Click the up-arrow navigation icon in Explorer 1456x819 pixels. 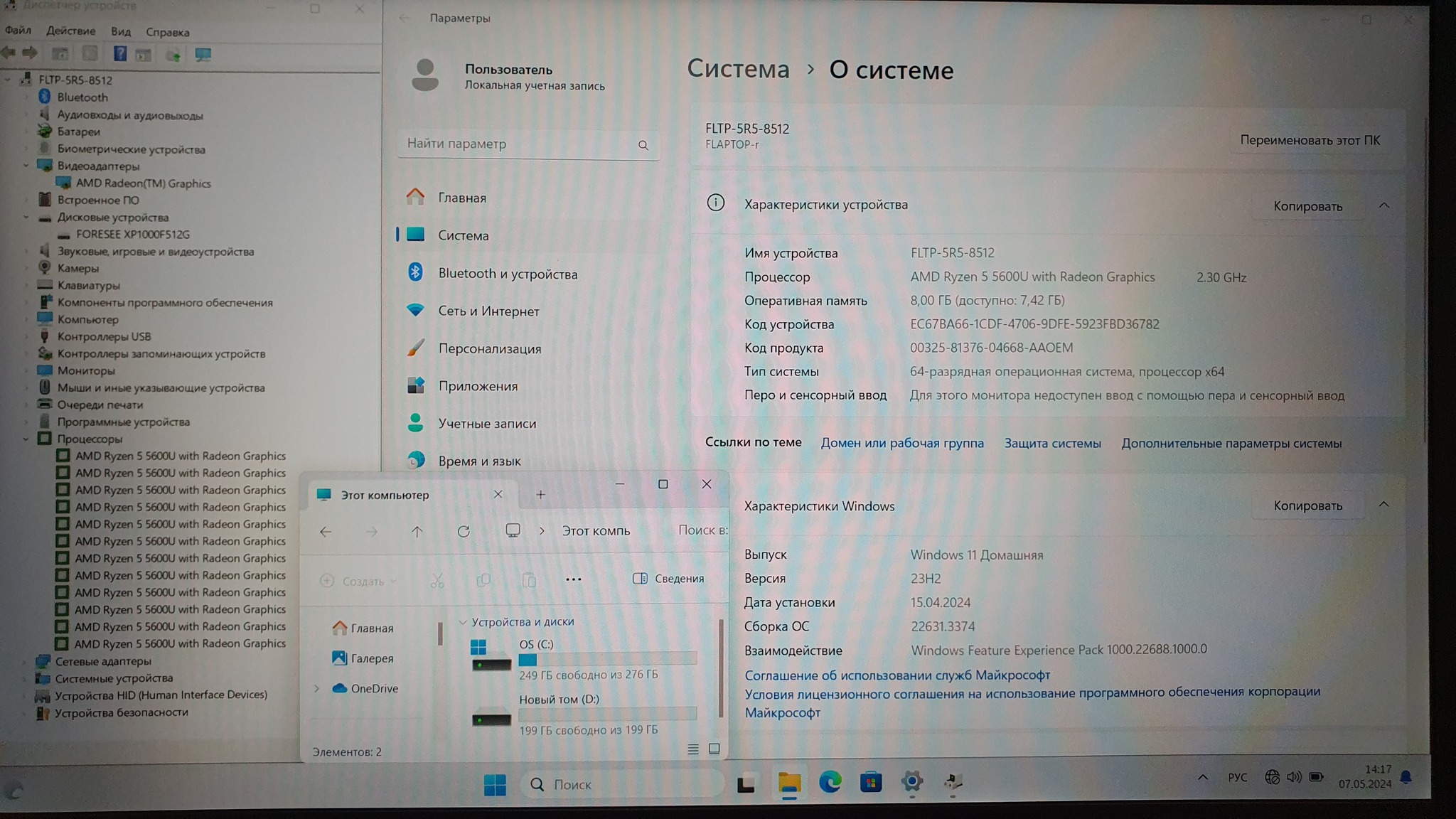tap(417, 531)
